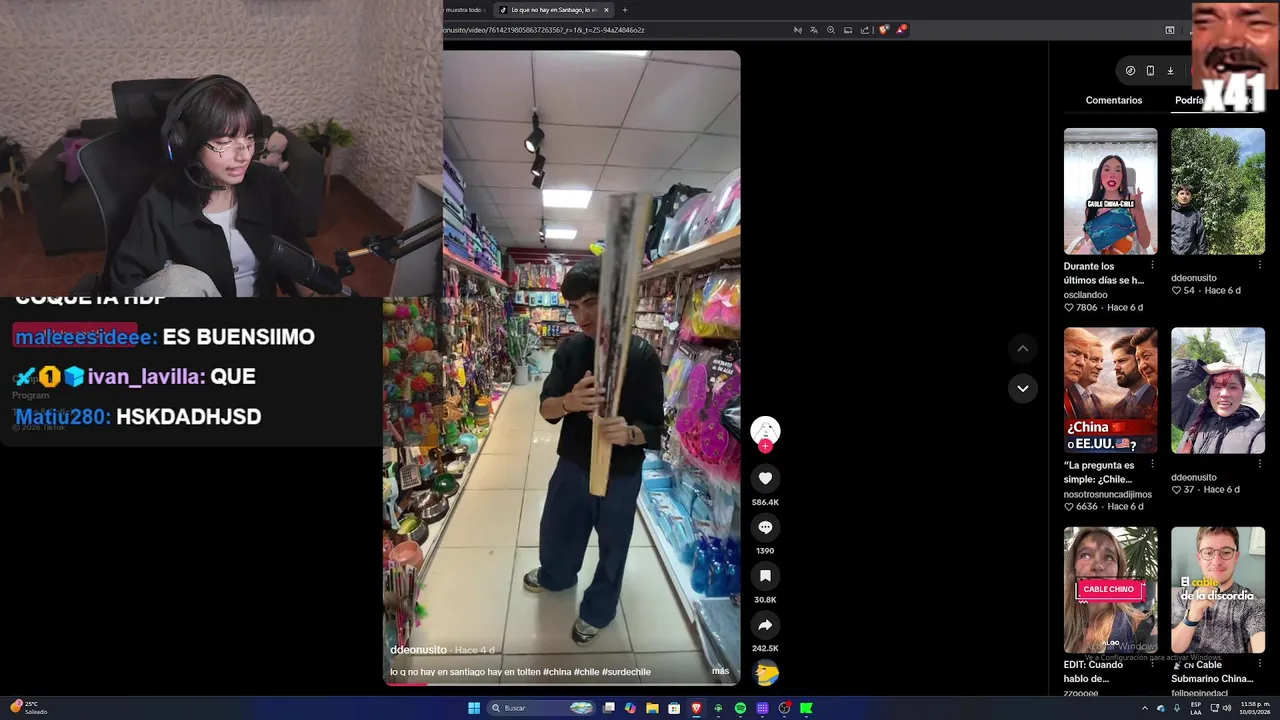This screenshot has width=1280, height=720.
Task: Show hidden system tray icons
Action: (1145, 708)
